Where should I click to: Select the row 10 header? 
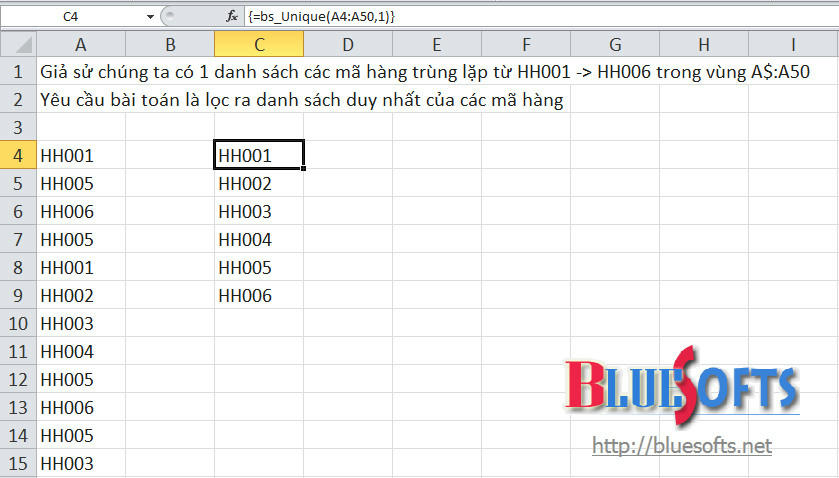(x=18, y=324)
